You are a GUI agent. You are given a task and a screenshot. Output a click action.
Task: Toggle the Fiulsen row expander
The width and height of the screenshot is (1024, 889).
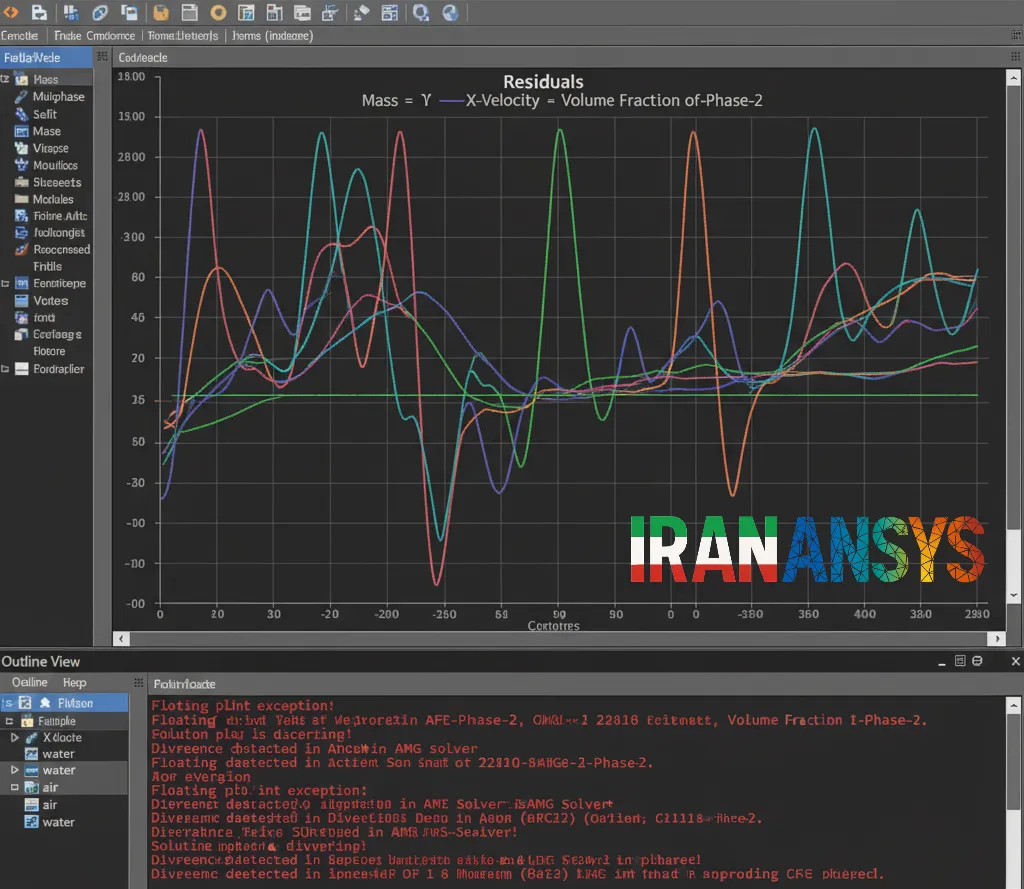click(8, 703)
